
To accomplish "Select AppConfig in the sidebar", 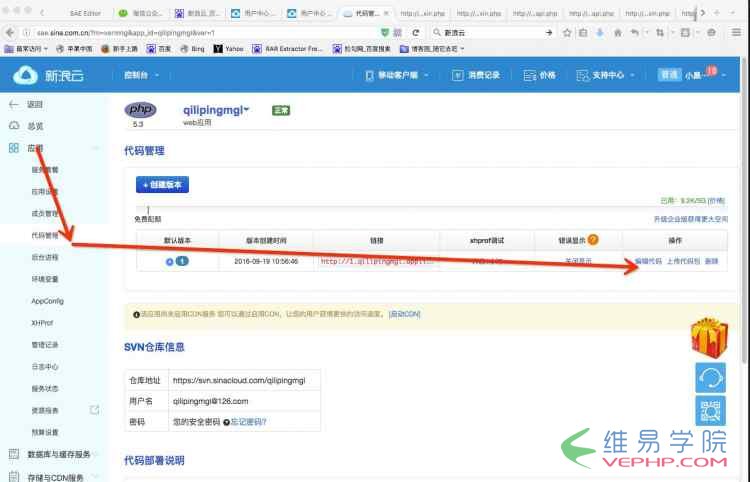I will point(47,301).
